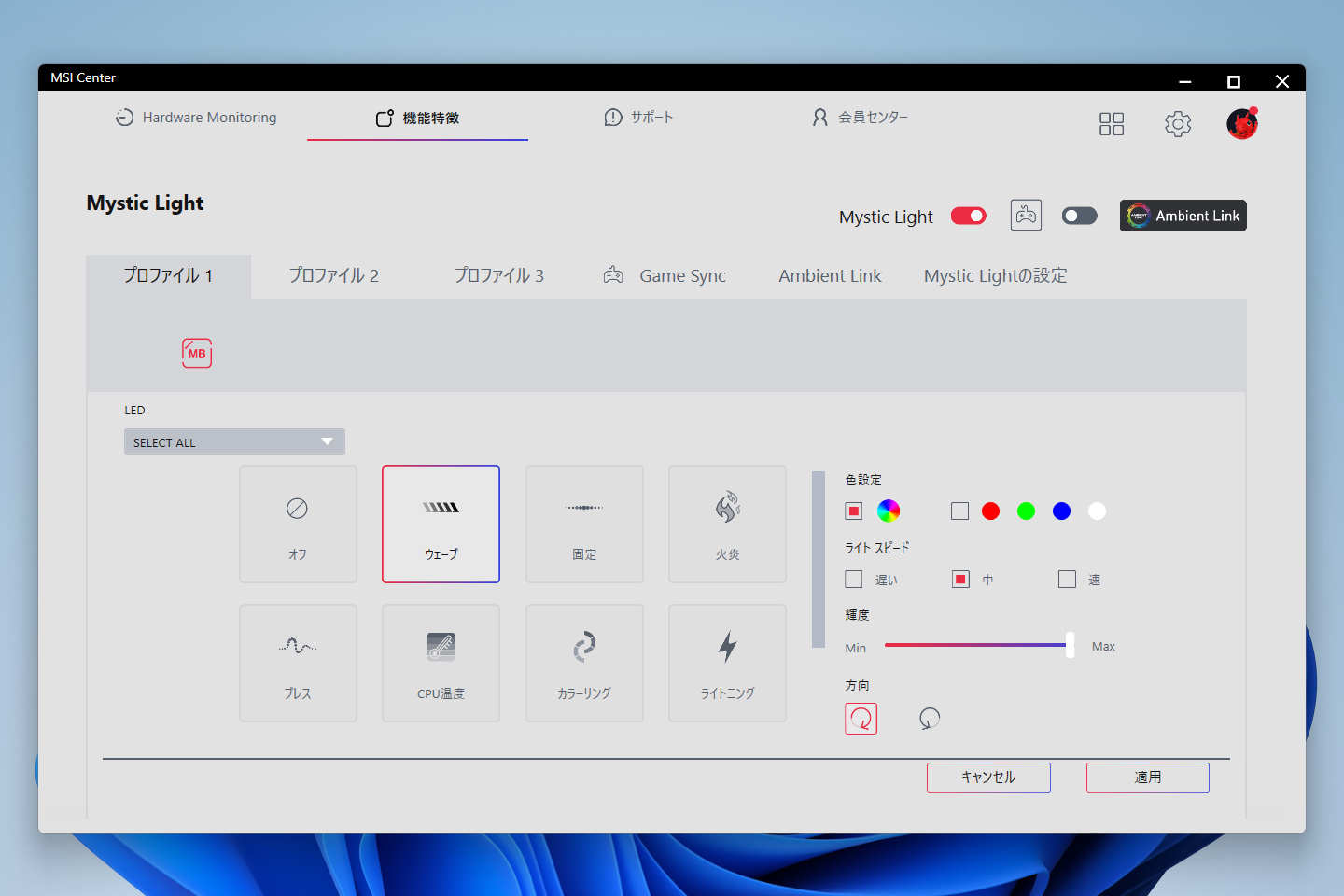Open the user profile dragon avatar
The height and width of the screenshot is (896, 1344).
click(x=1242, y=123)
